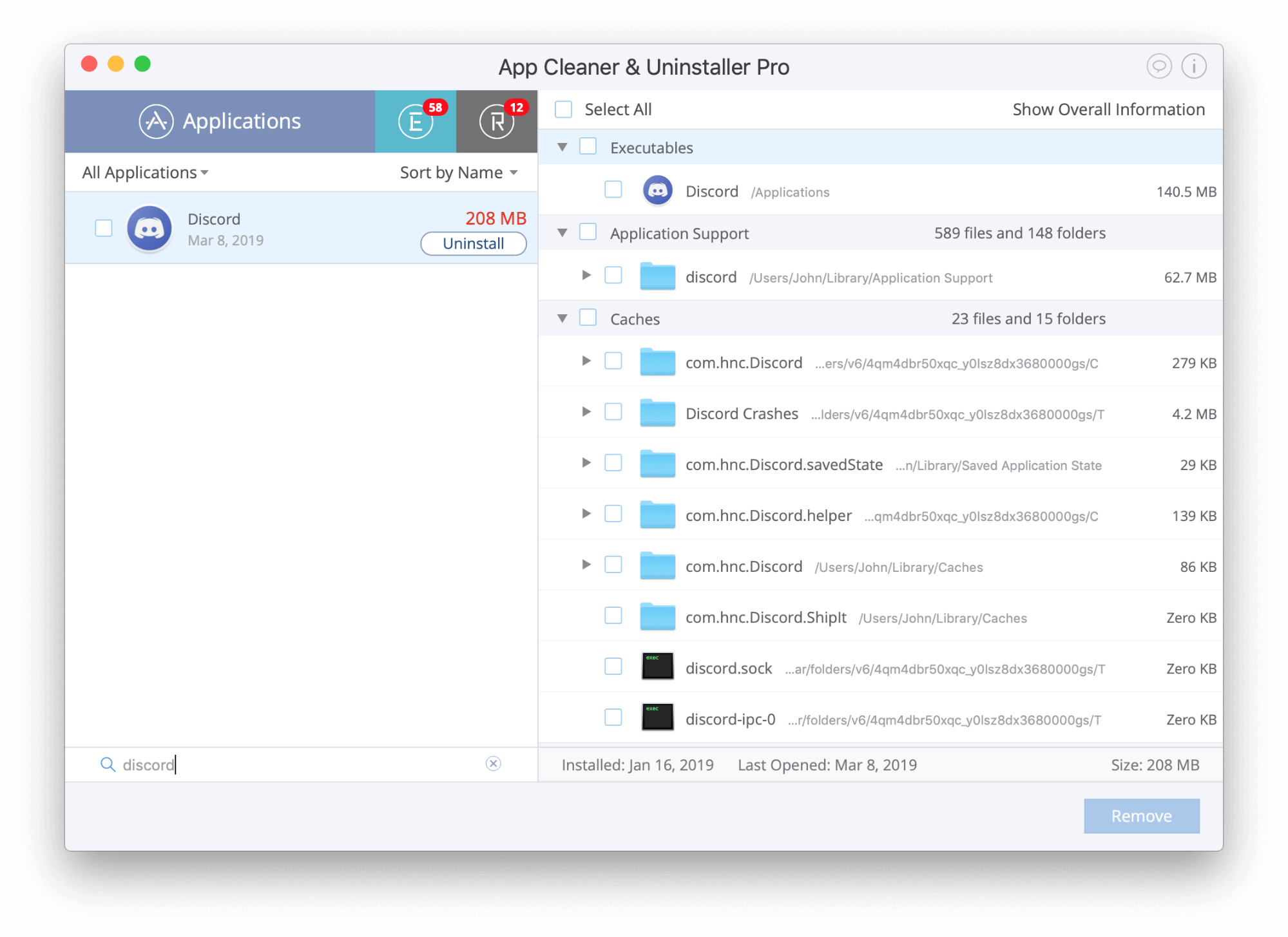Click the discord.sock file icon
The image size is (1288, 937).
656,668
